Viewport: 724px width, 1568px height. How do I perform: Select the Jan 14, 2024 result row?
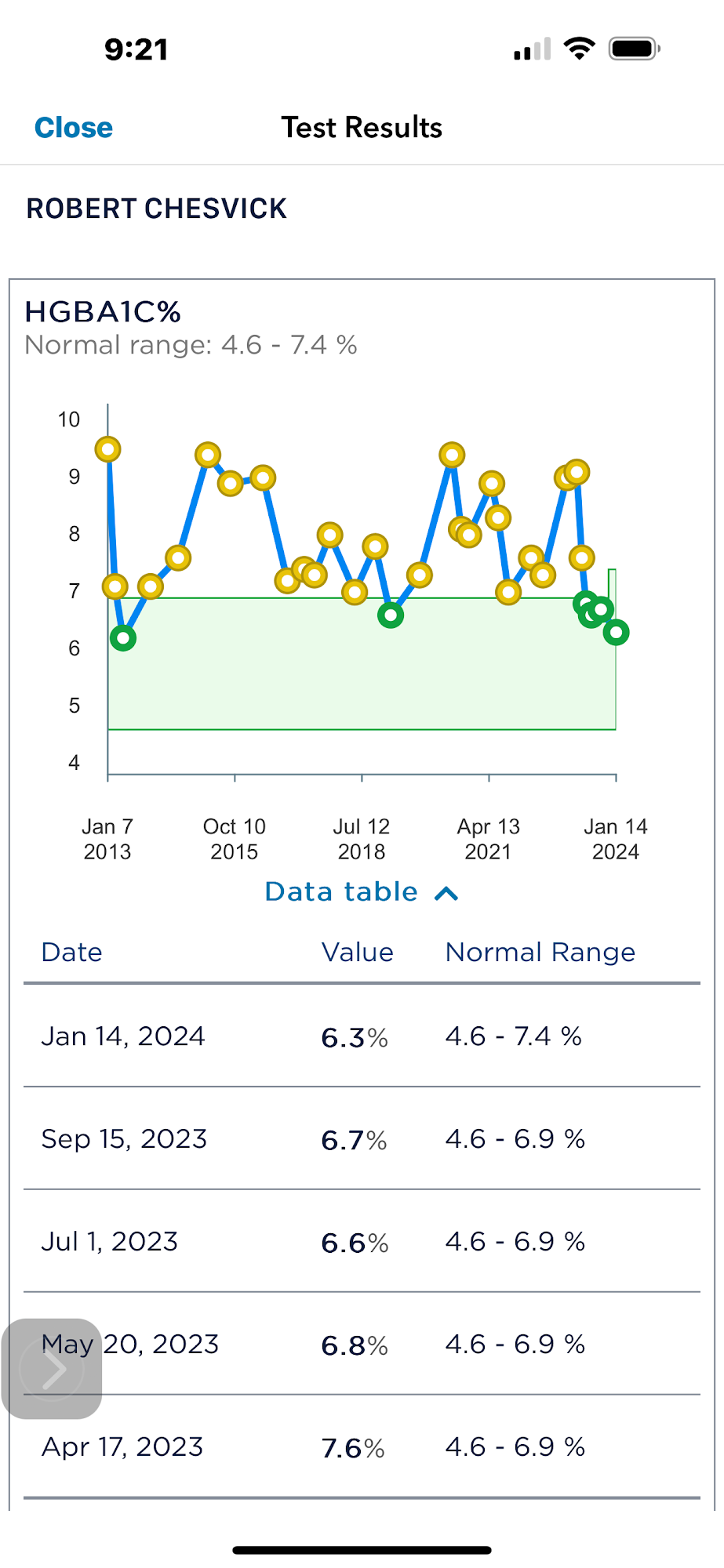[362, 1036]
